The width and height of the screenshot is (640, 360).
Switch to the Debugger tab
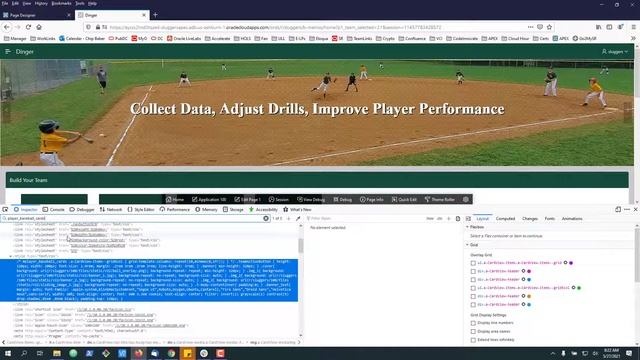(82, 209)
